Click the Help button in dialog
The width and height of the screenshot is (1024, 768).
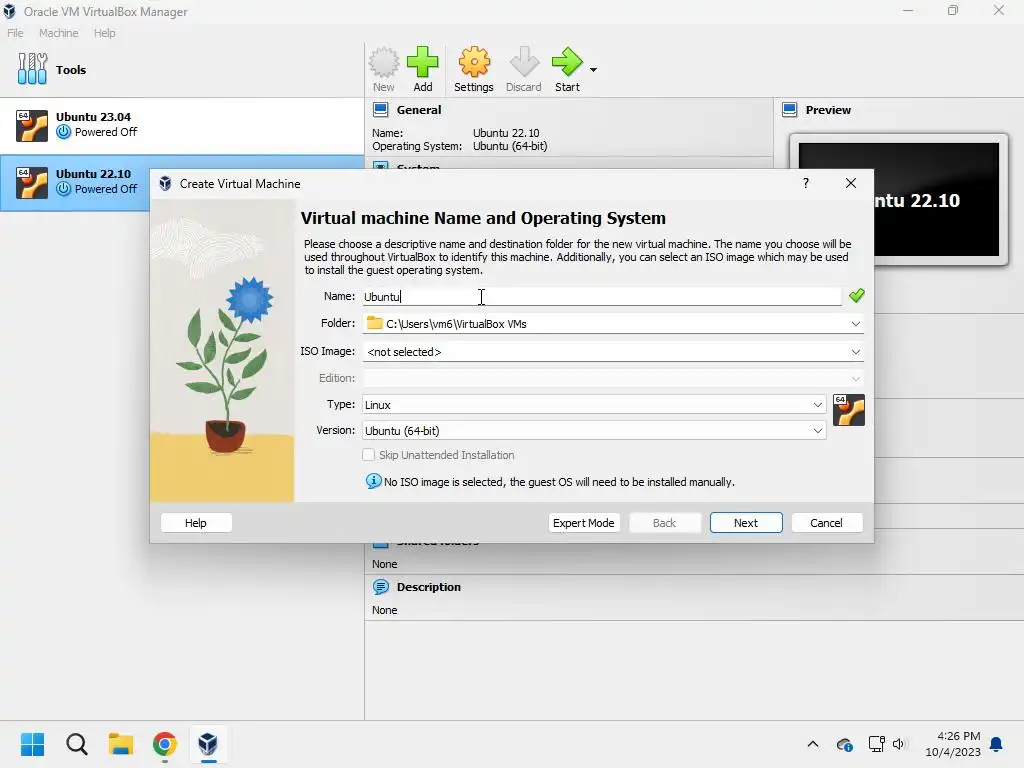click(196, 523)
